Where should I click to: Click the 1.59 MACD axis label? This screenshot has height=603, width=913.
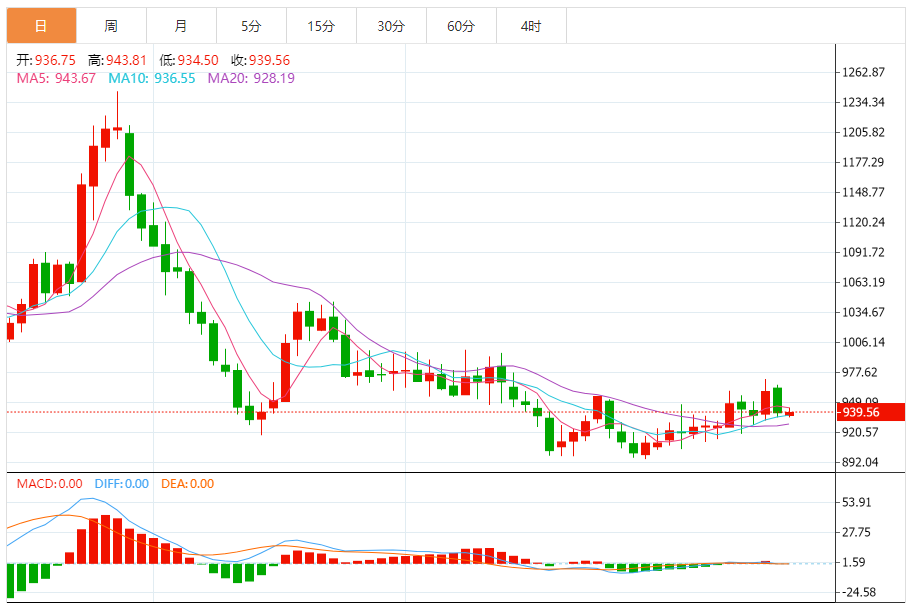853,562
